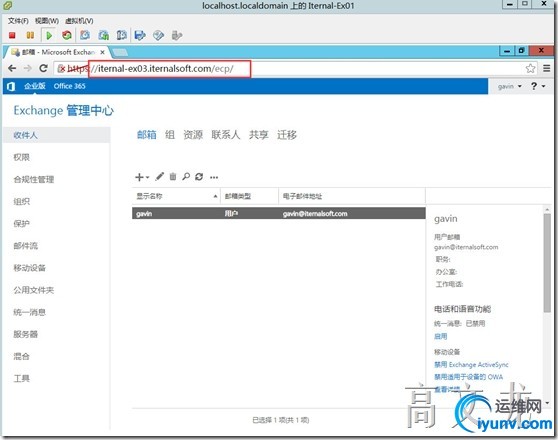
Task: Click the CD/DVD connect icon
Action: tap(158, 35)
